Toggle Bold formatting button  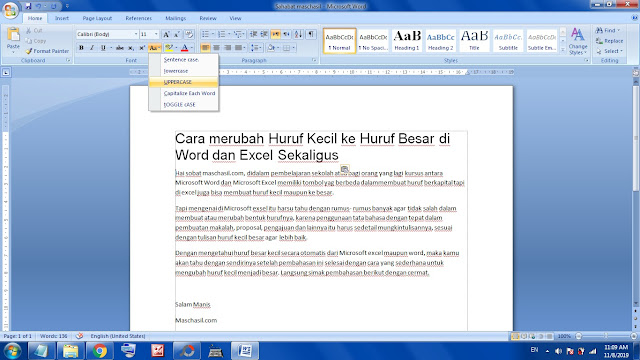pos(81,48)
